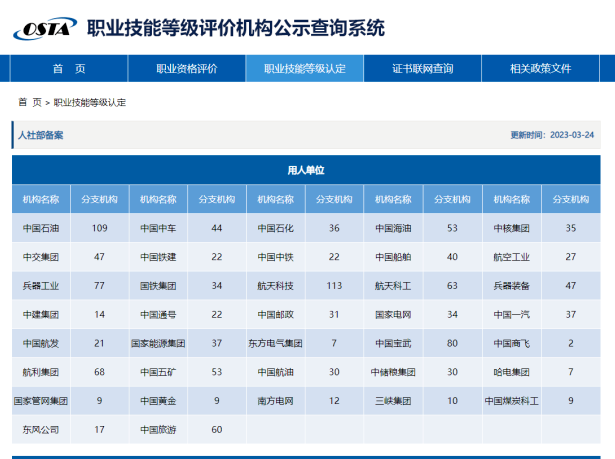This screenshot has height=459, width=615.
Task: Select 中国通号 in the table
Action: 158,315
